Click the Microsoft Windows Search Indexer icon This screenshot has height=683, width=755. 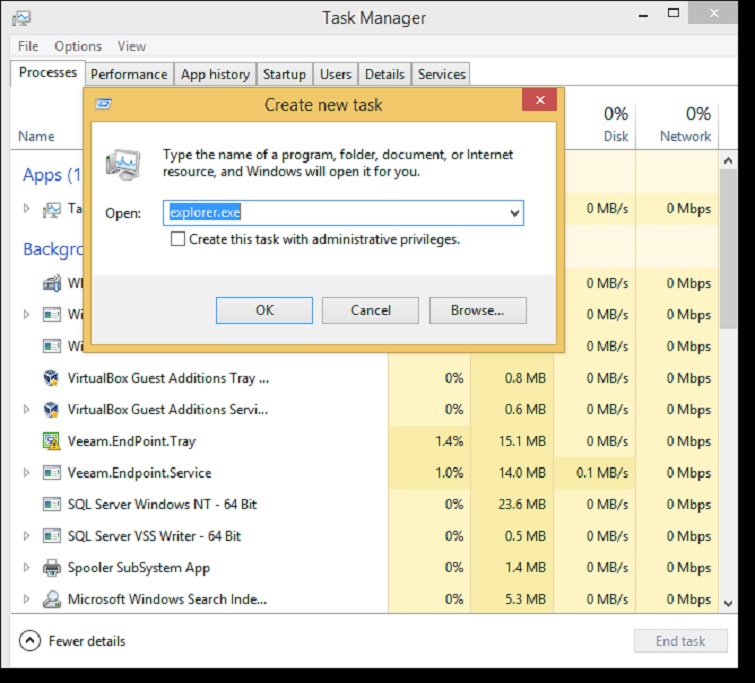click(x=52, y=600)
